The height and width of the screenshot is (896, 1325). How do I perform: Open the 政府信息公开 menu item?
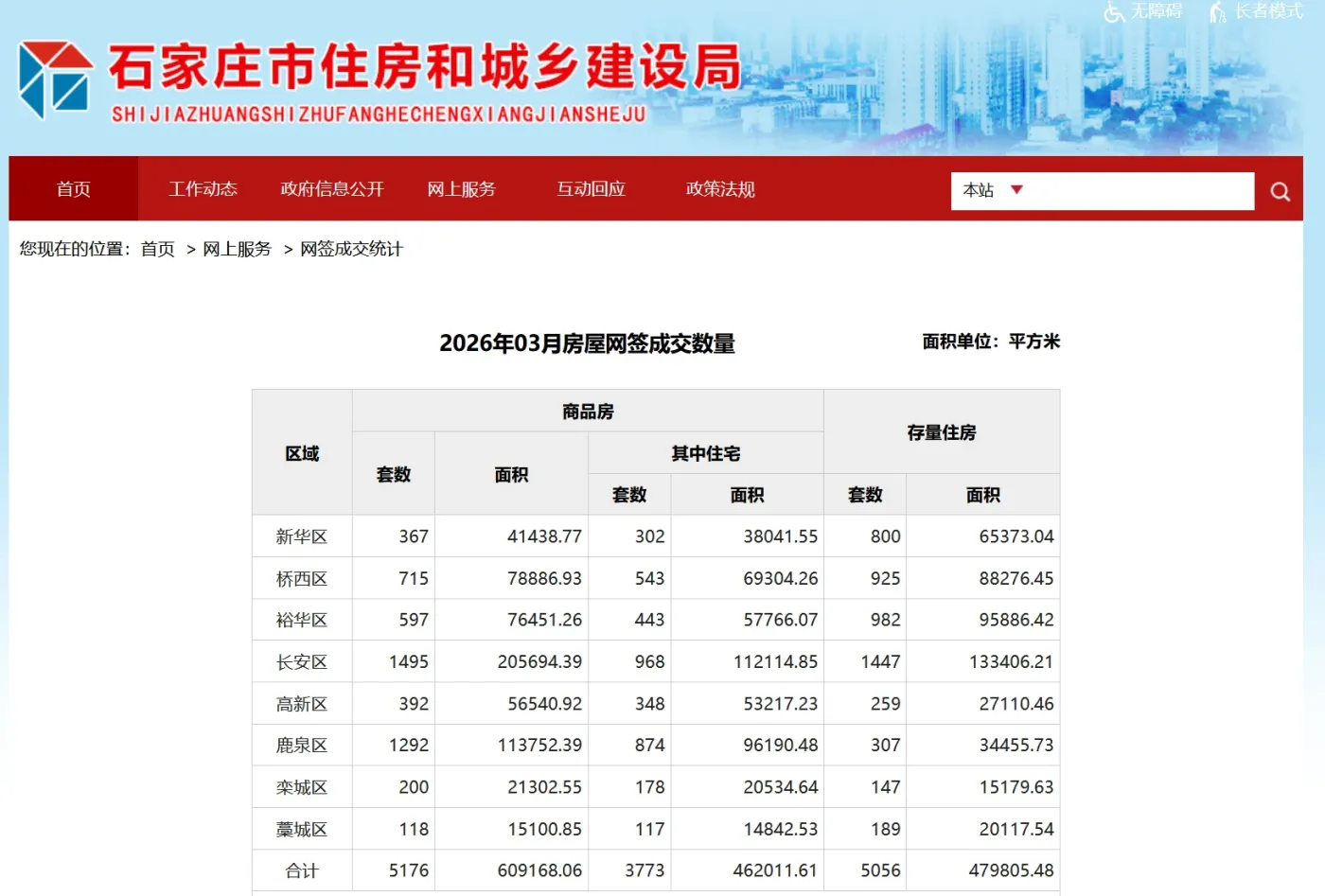coord(332,189)
